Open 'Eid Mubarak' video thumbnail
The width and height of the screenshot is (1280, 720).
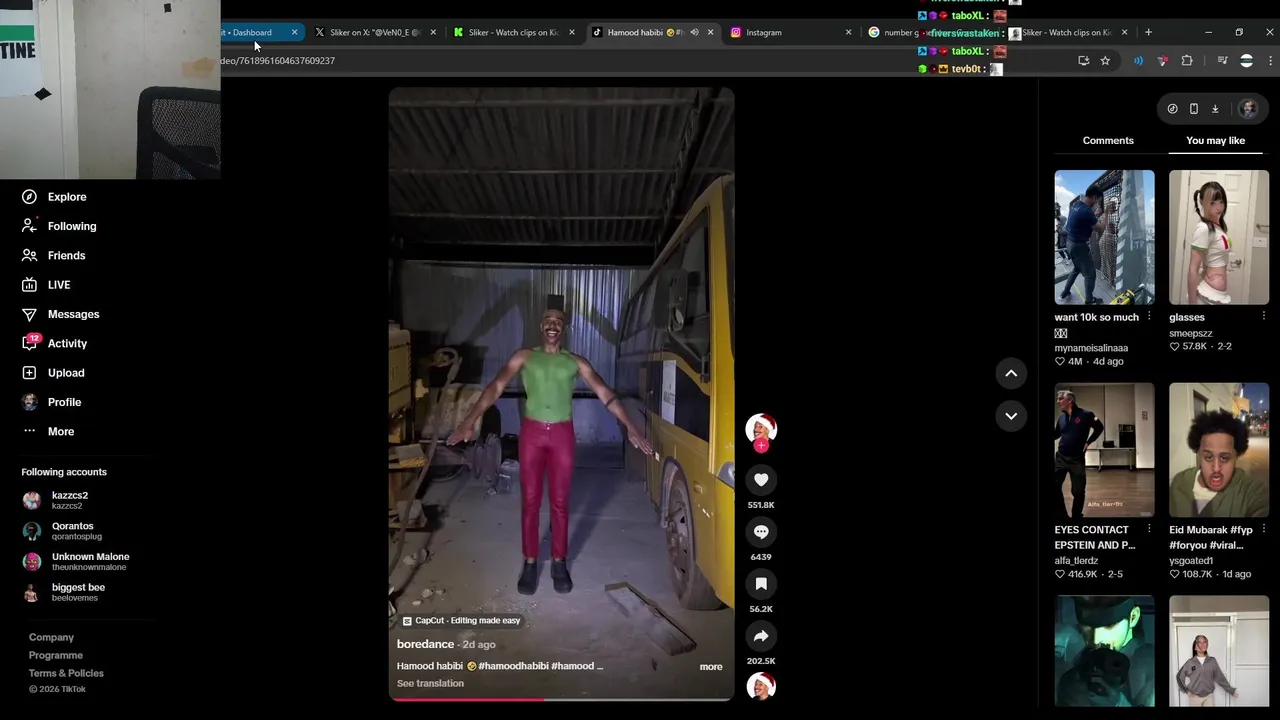click(x=1219, y=450)
